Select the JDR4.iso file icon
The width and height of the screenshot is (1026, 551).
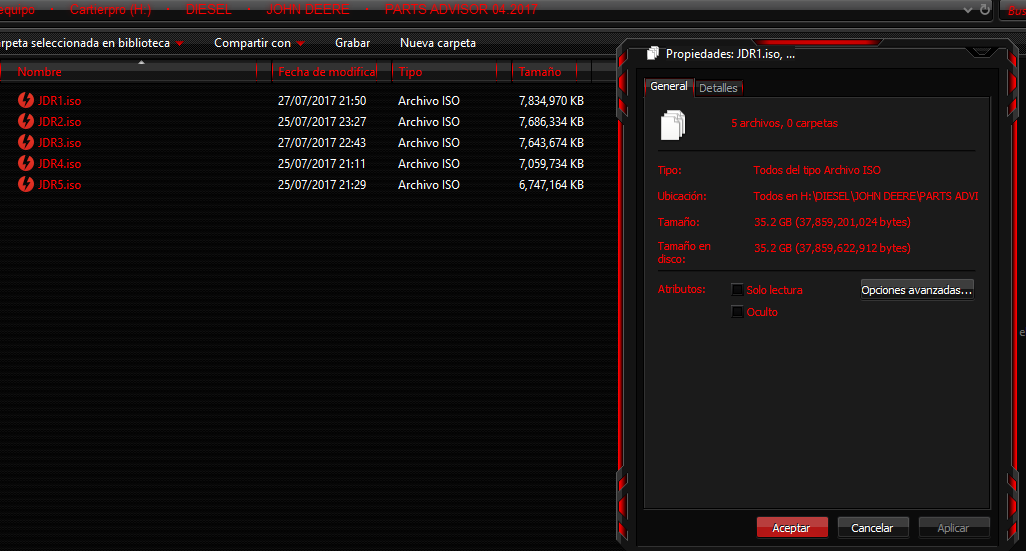(26, 163)
